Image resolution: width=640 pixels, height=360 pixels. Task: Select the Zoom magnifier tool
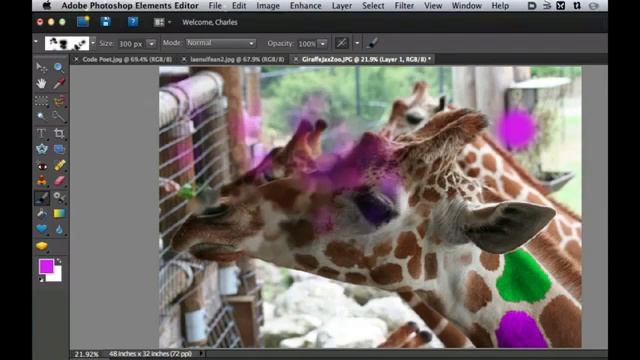pos(59,67)
